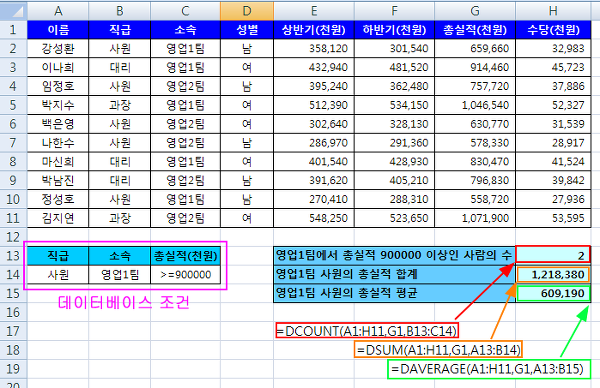Click header cell 수당(천원)

click(x=553, y=30)
